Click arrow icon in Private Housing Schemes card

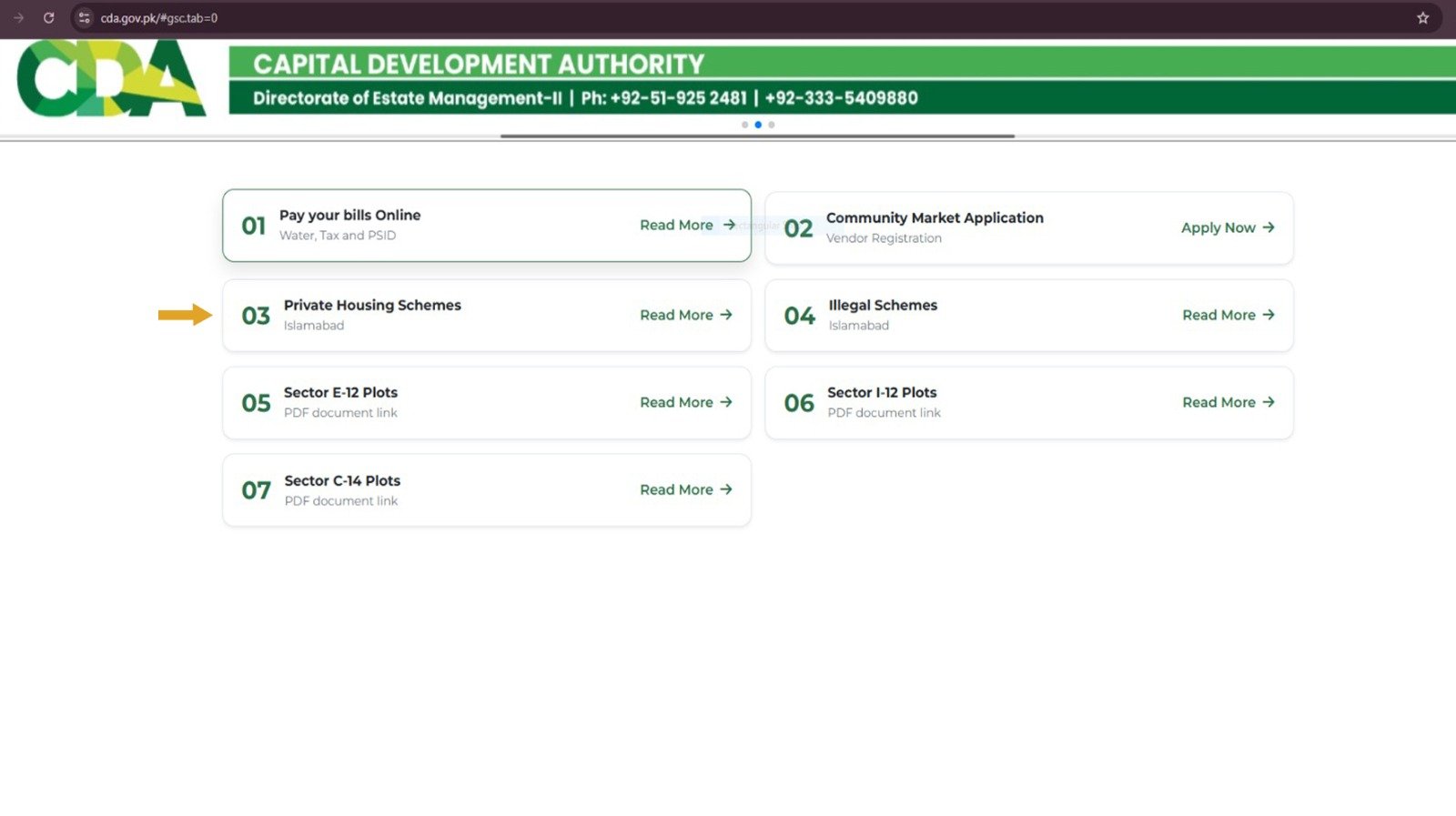(726, 315)
